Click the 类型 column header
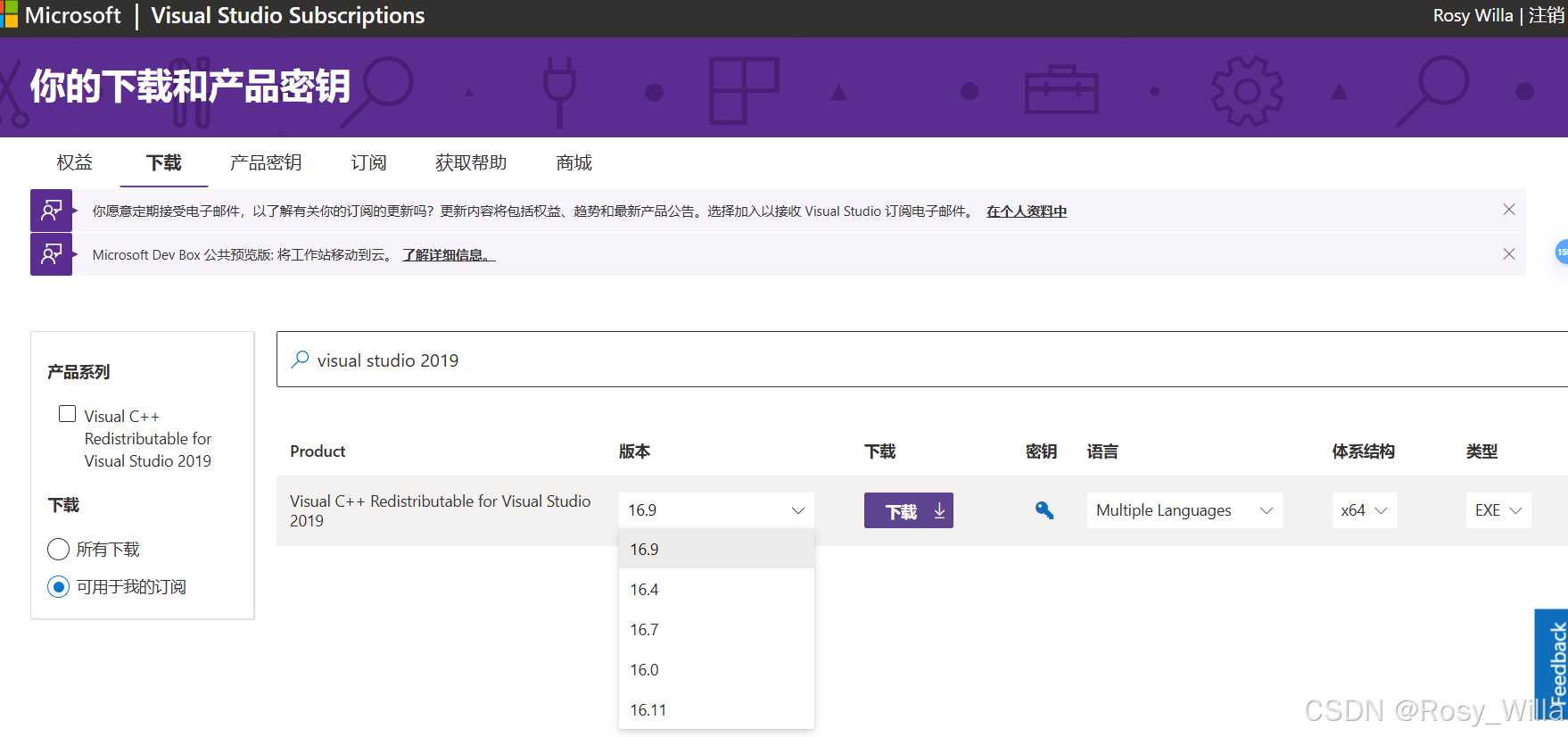The image size is (1568, 737). coord(1481,451)
